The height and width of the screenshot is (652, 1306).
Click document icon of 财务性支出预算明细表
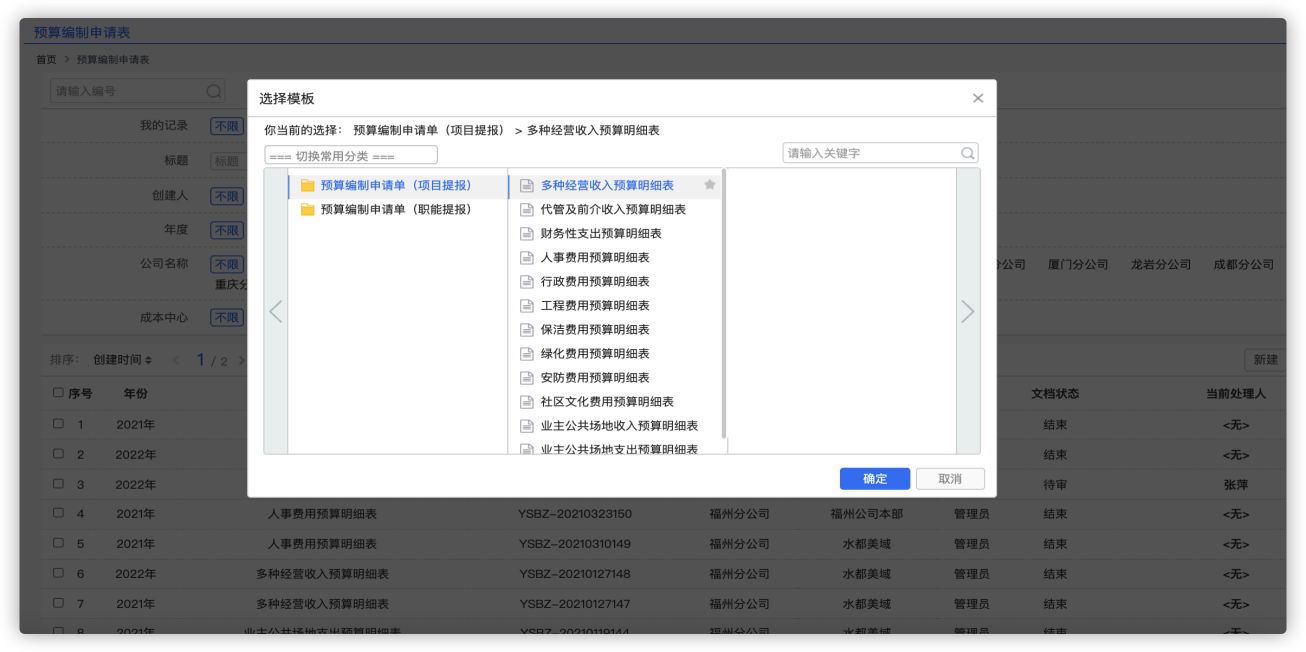(527, 234)
